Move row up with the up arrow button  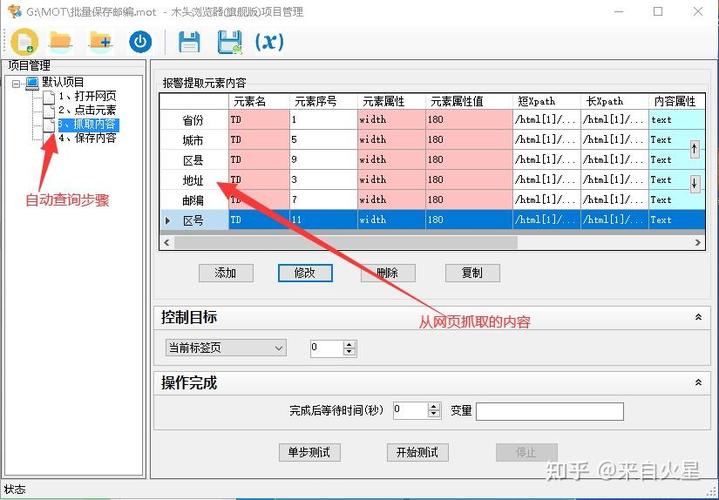pyautogui.click(x=695, y=149)
